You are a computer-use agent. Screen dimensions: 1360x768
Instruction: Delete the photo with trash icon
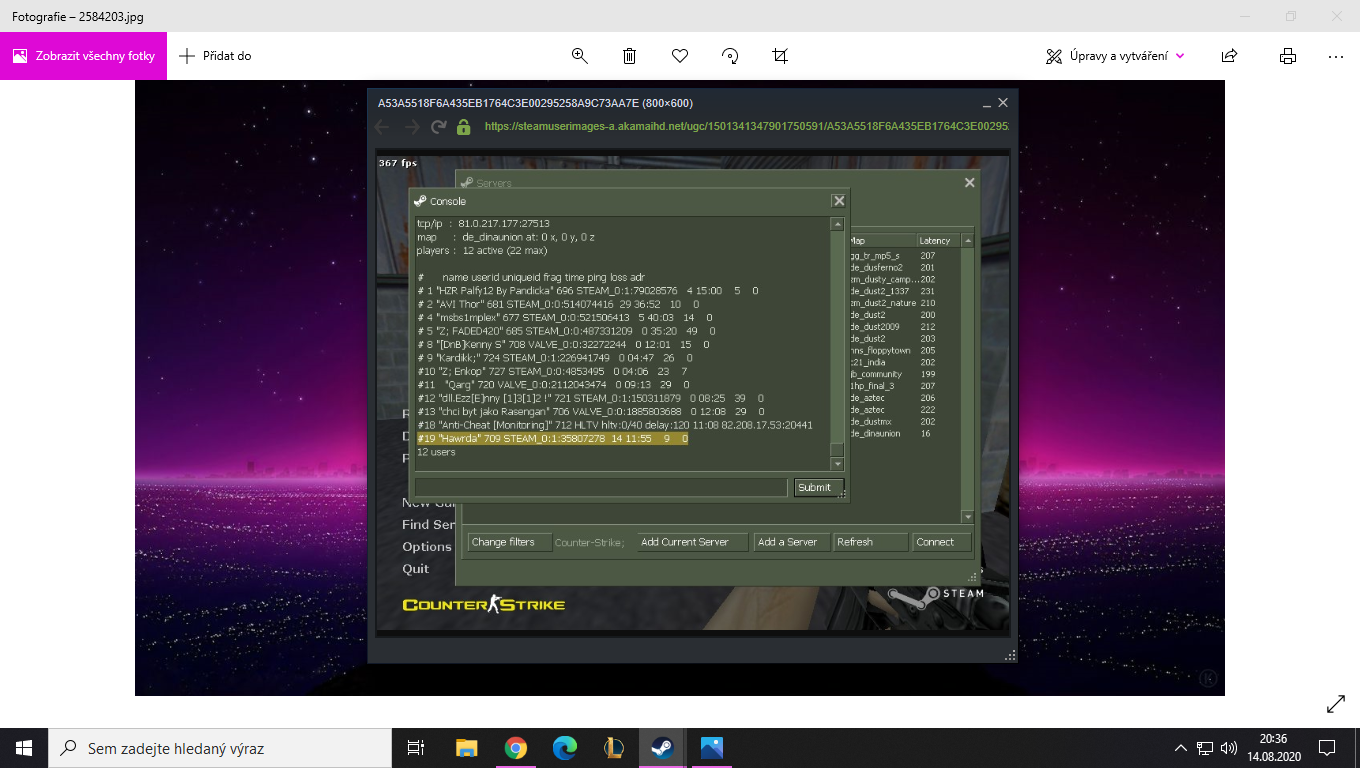click(x=629, y=56)
